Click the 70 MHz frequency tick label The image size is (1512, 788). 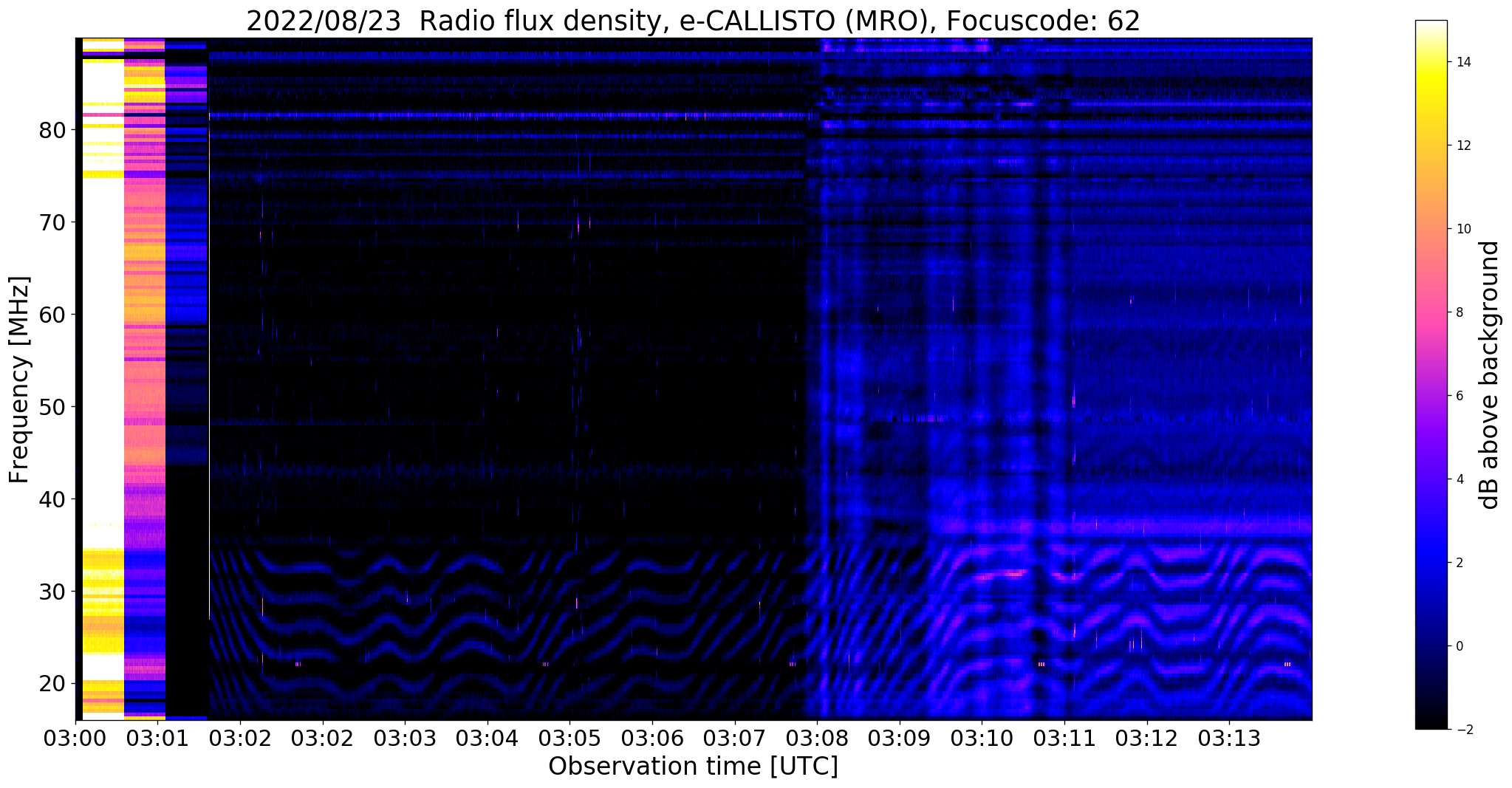tap(52, 222)
